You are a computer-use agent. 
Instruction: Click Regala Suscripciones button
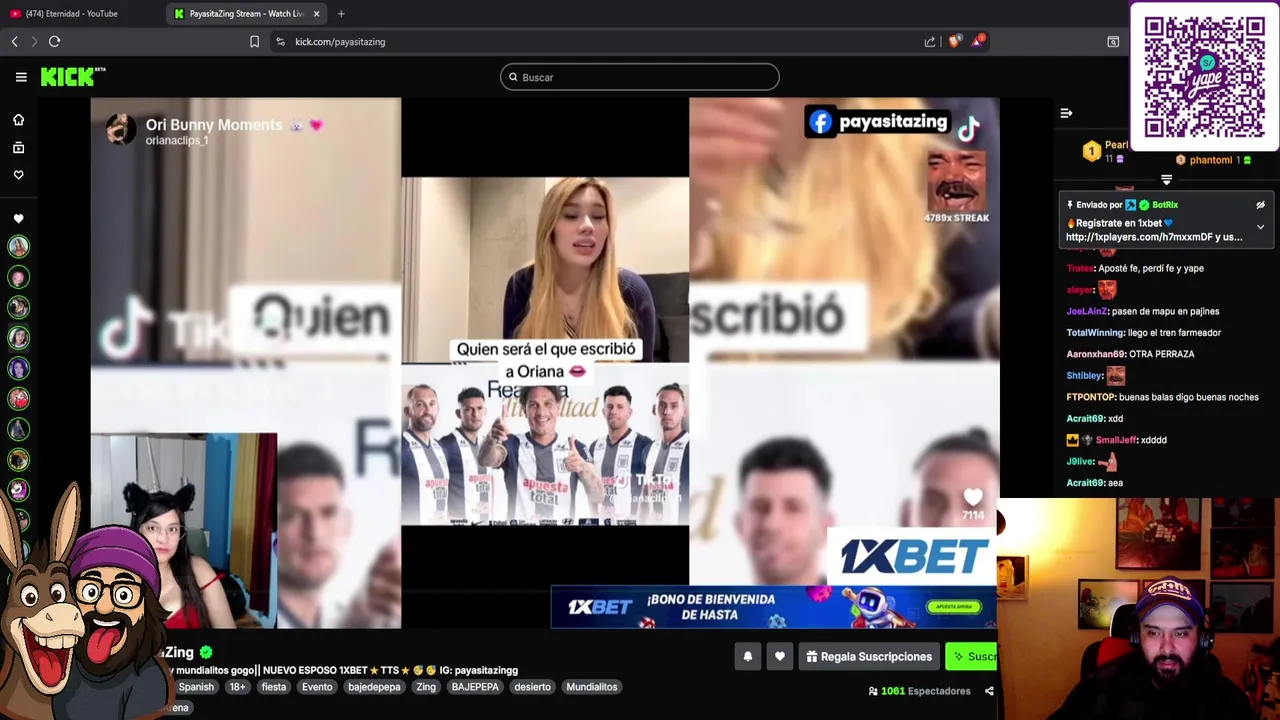(869, 657)
